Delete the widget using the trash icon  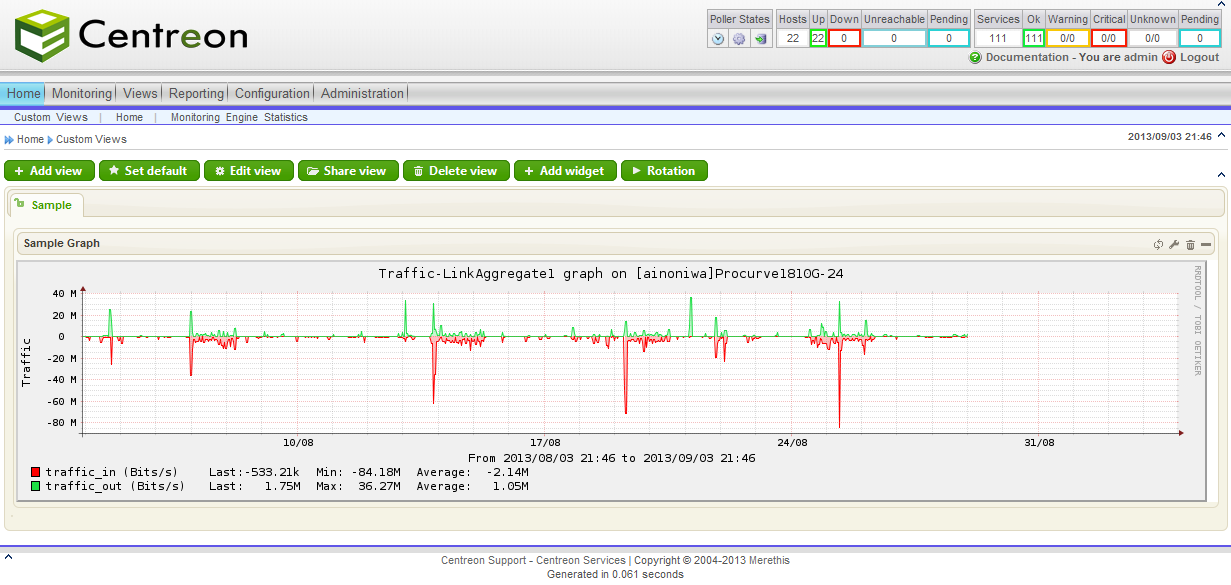1190,243
